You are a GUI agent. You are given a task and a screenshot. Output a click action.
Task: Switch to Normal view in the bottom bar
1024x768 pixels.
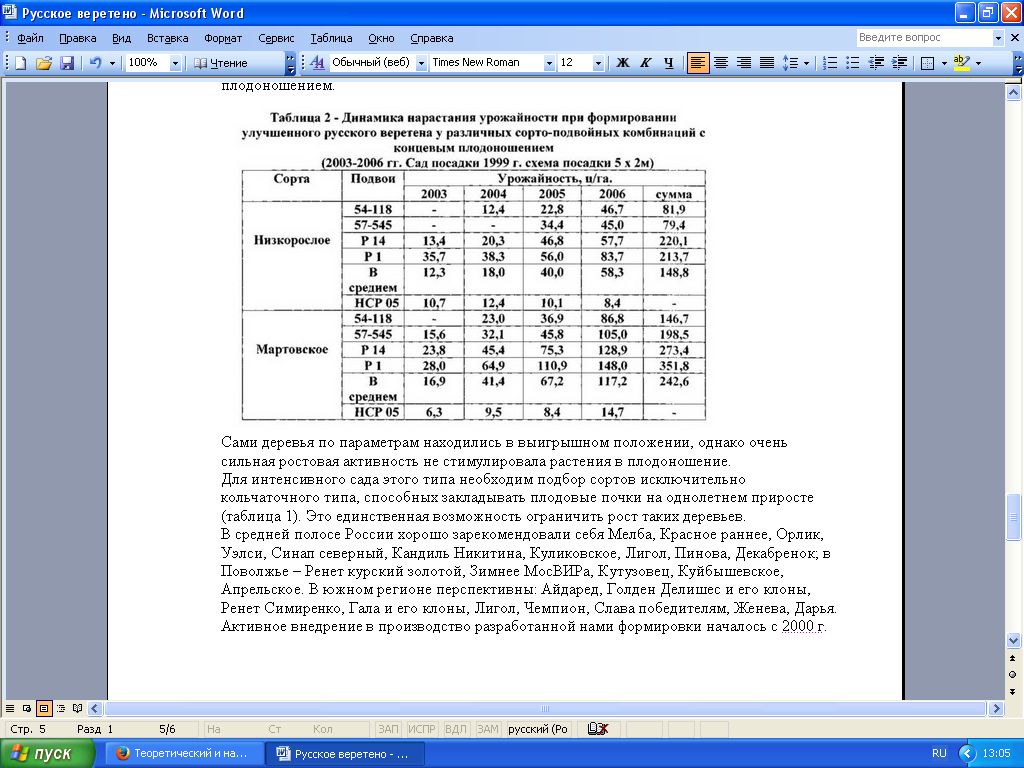tap(10, 708)
